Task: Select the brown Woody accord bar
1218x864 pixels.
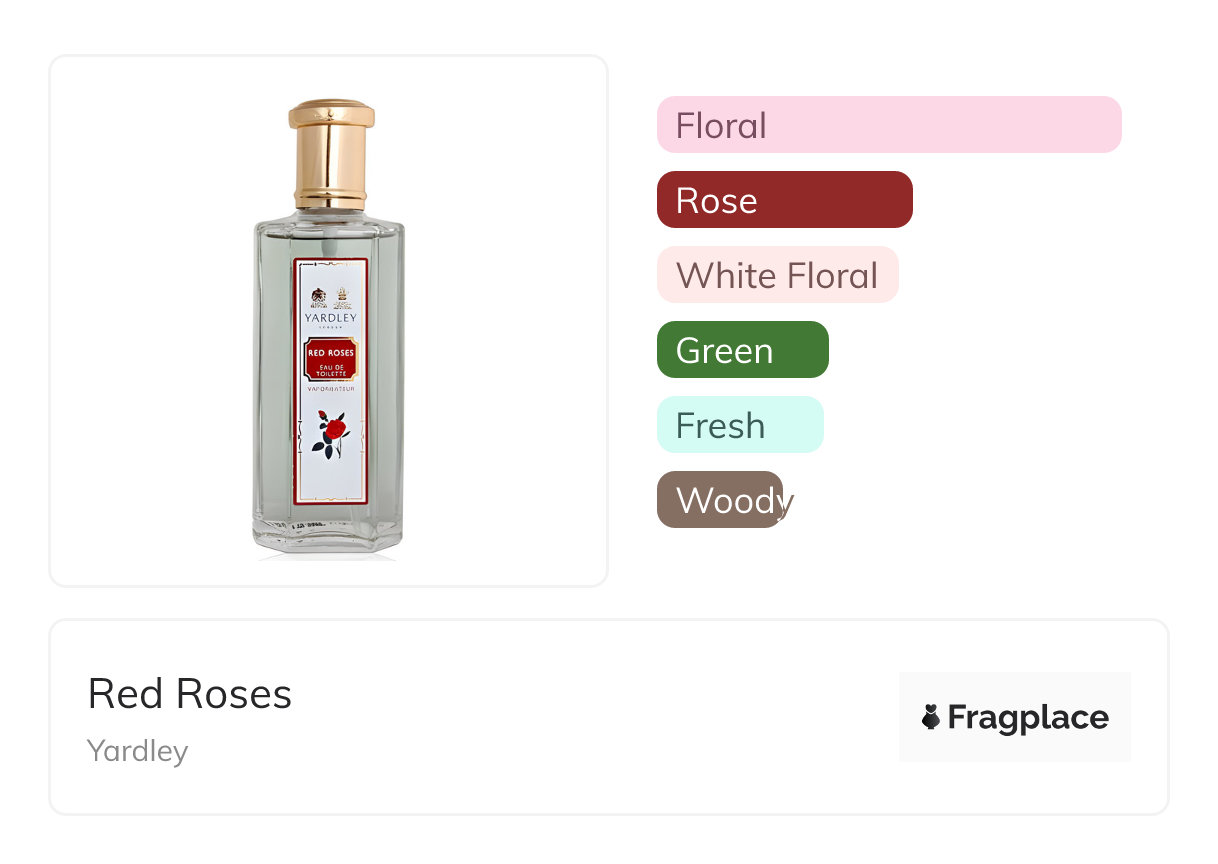Action: [720, 500]
